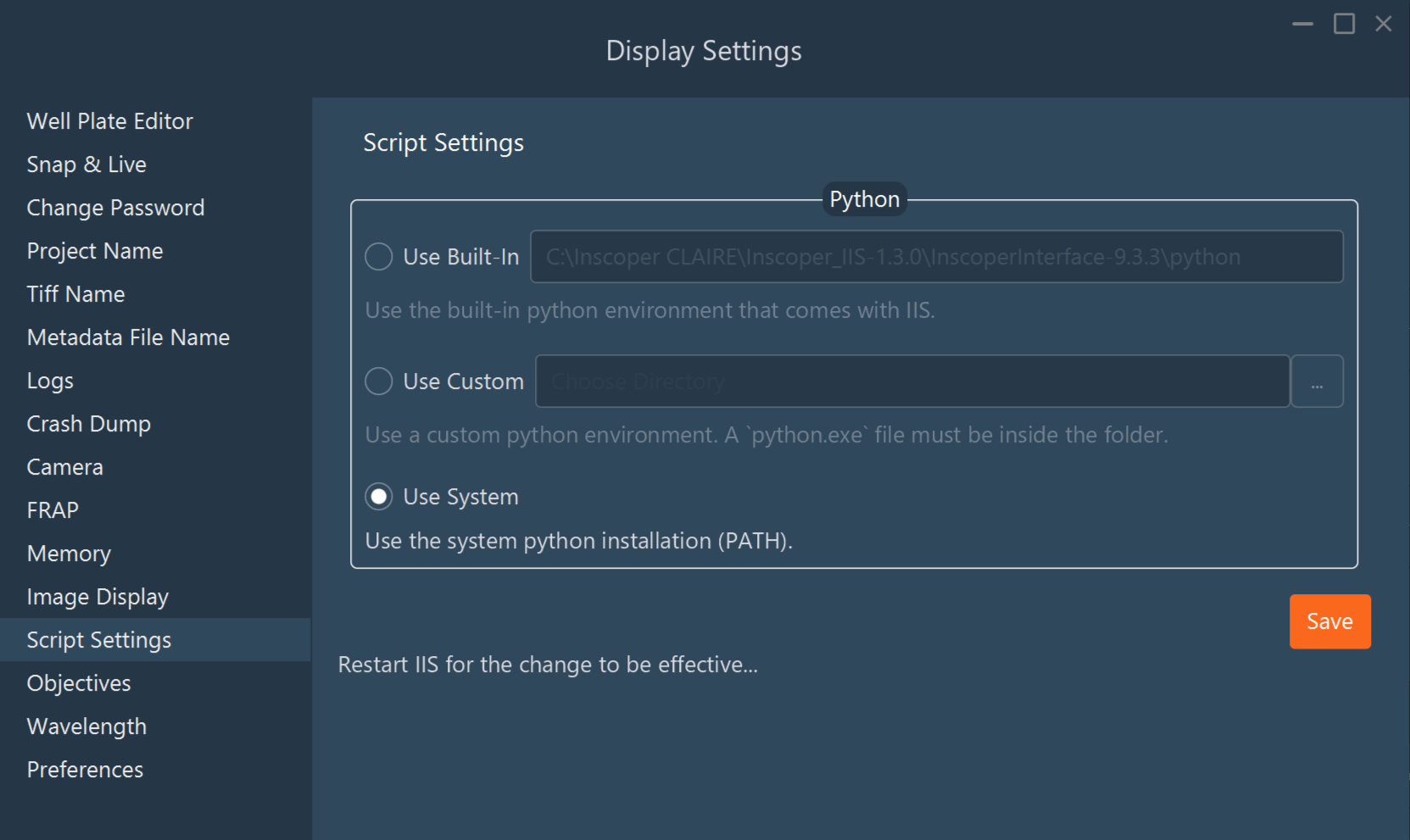Open the Tiff Name configuration
1410x840 pixels.
(75, 293)
